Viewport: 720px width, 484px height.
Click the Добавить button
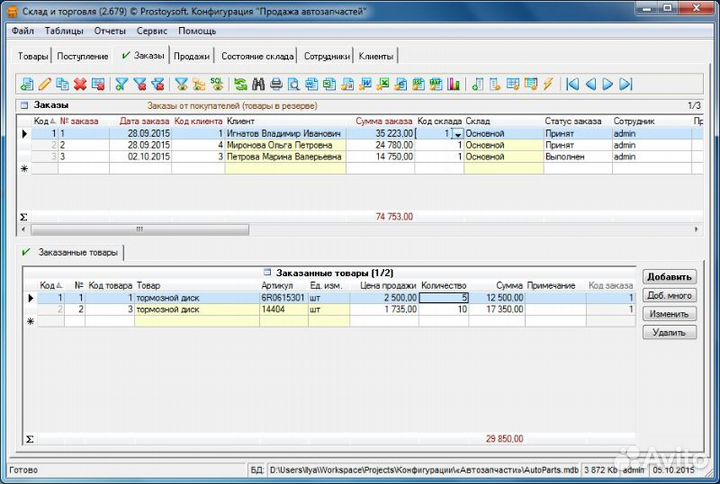pyautogui.click(x=669, y=277)
